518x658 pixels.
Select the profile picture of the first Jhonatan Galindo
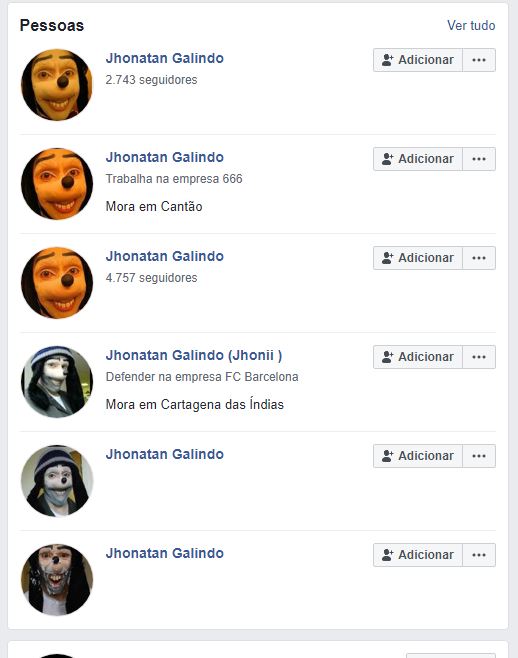57,85
